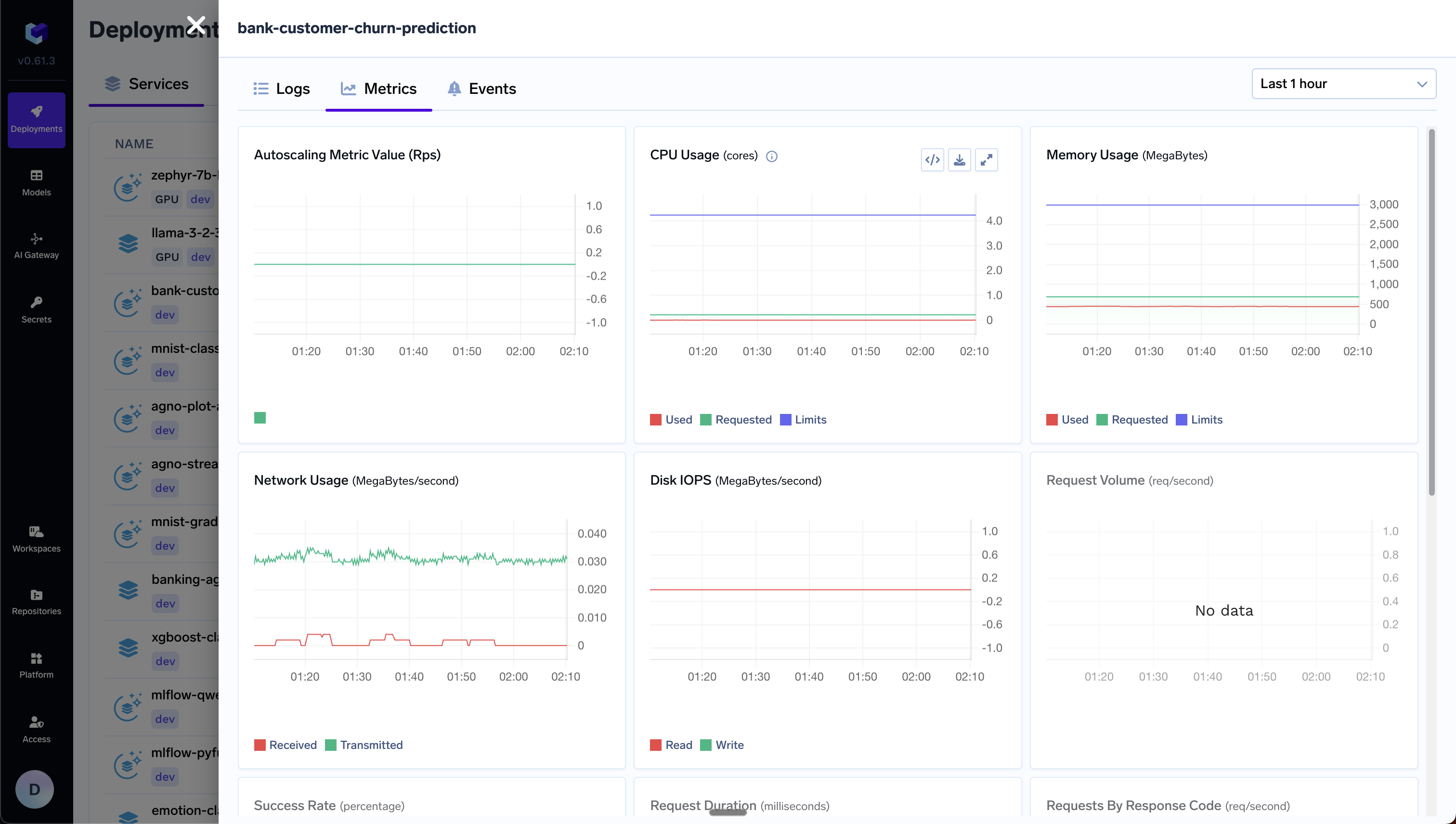Toggle the Disk IOPS Write legend
Viewport: 1456px width, 824px height.
coord(722,745)
